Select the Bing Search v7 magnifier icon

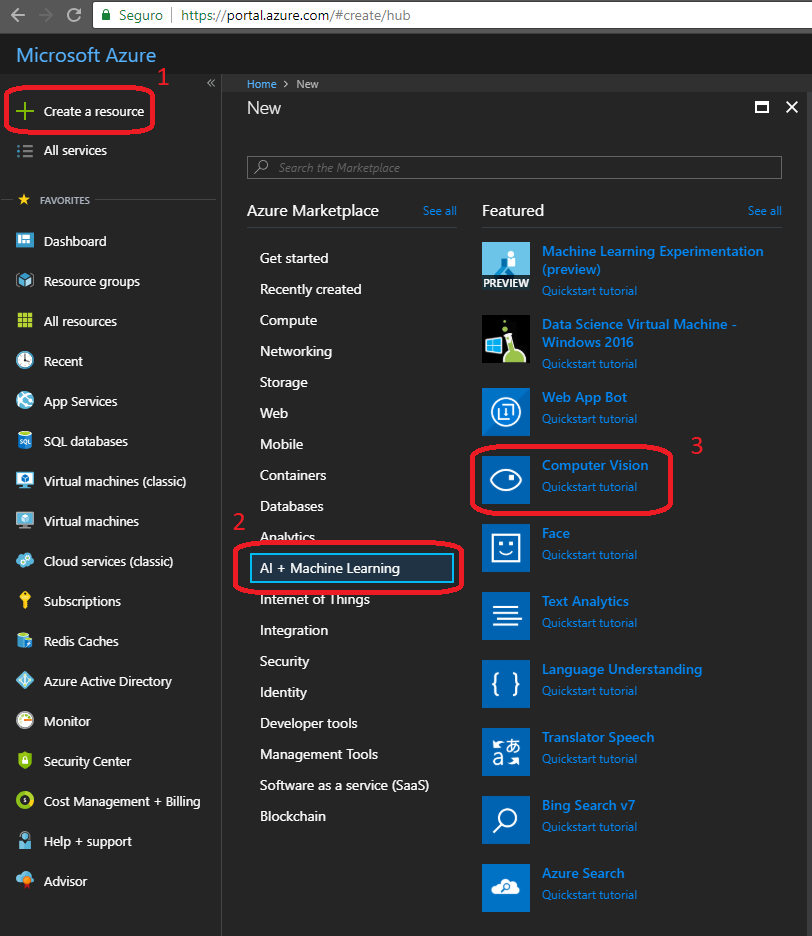point(505,820)
